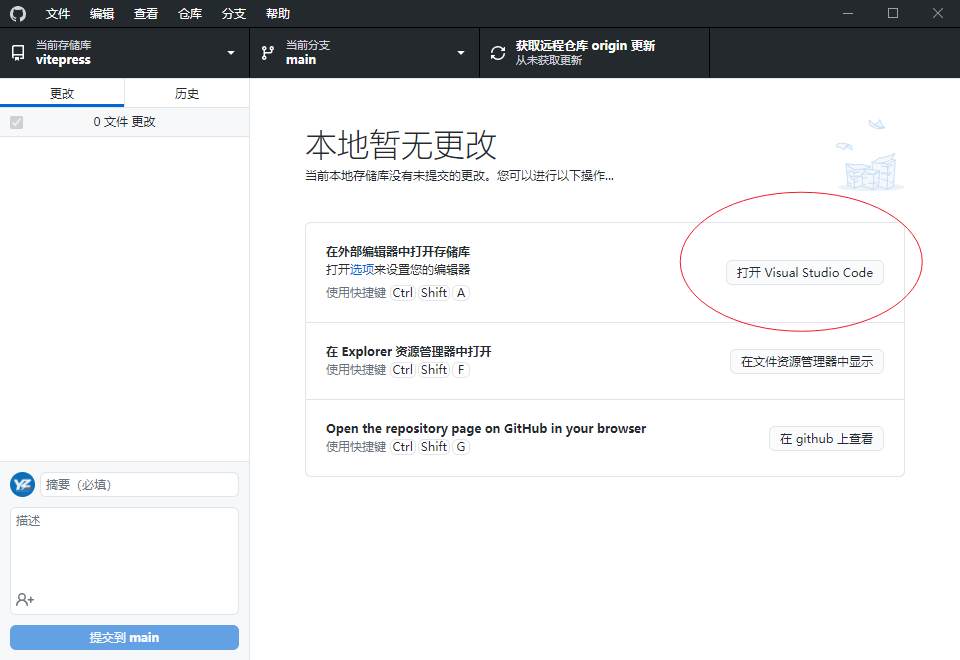This screenshot has width=960, height=660.
Task: Switch to the 更改 tab
Action: [x=62, y=93]
